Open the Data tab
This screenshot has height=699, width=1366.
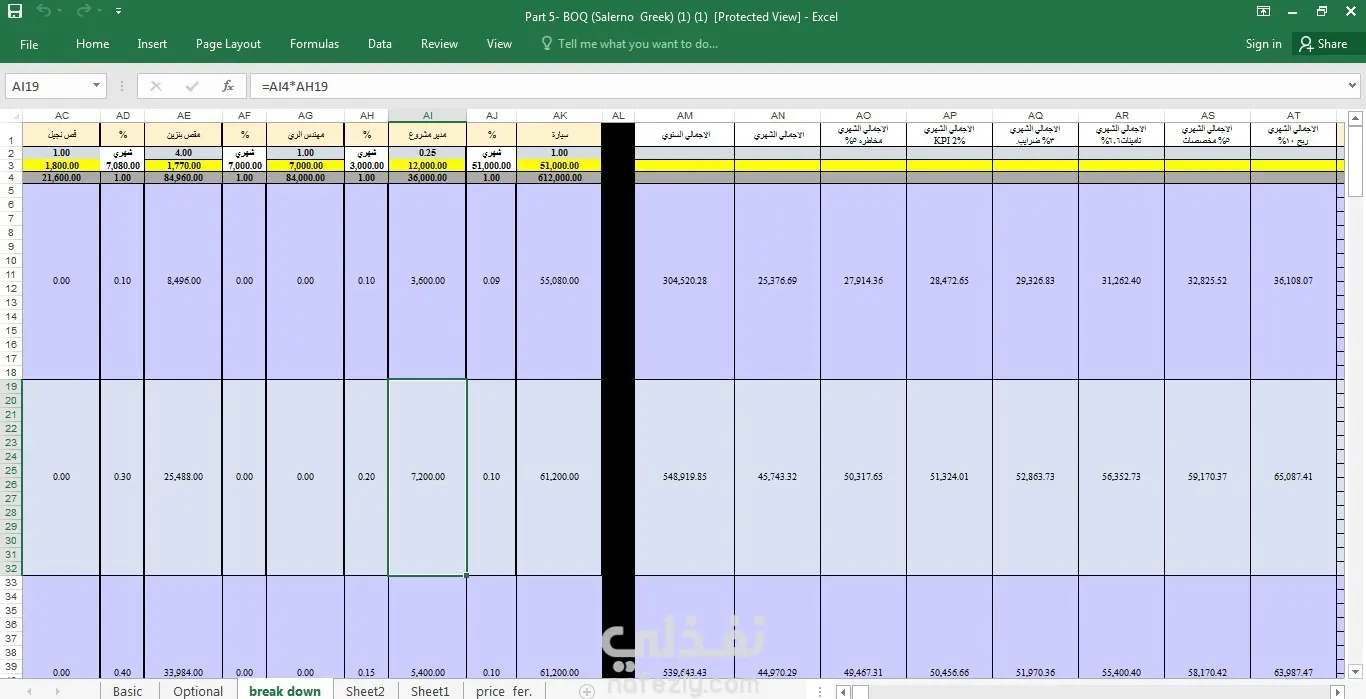379,44
